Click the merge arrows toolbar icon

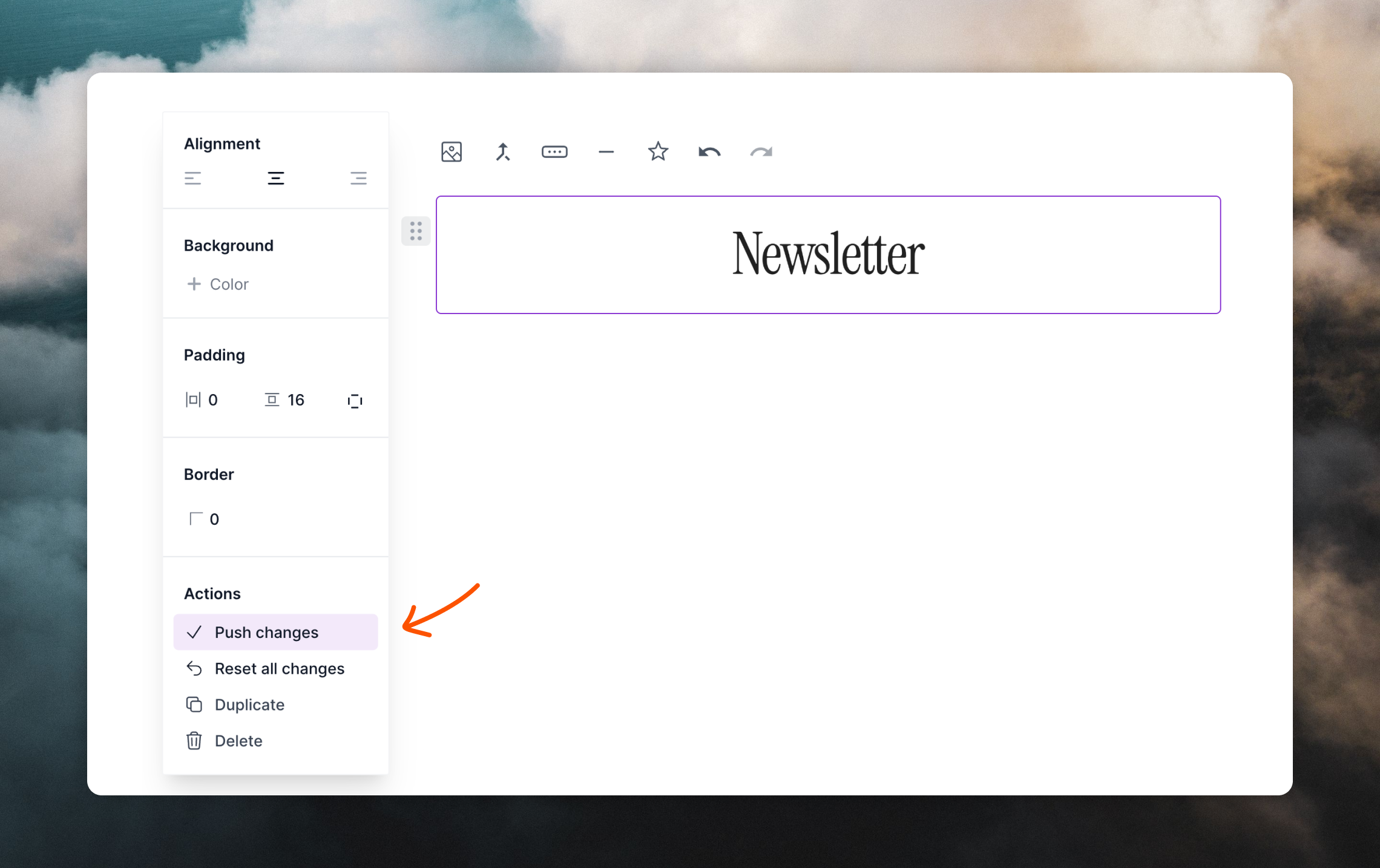coord(503,152)
